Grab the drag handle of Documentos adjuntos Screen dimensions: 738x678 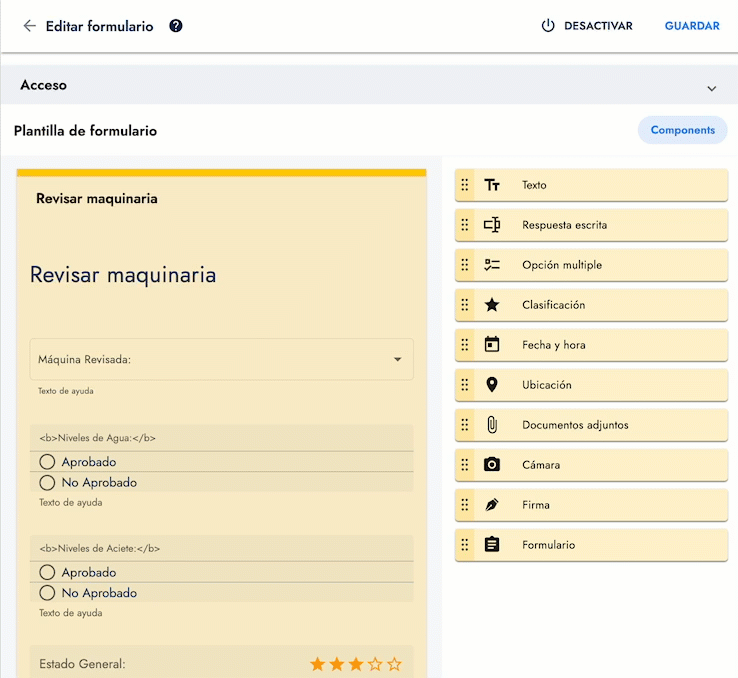pos(465,425)
